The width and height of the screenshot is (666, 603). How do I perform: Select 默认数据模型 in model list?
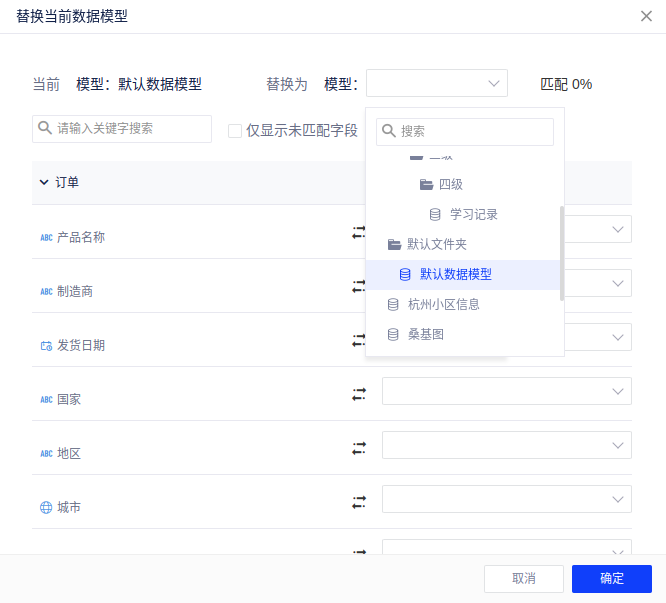click(x=455, y=274)
